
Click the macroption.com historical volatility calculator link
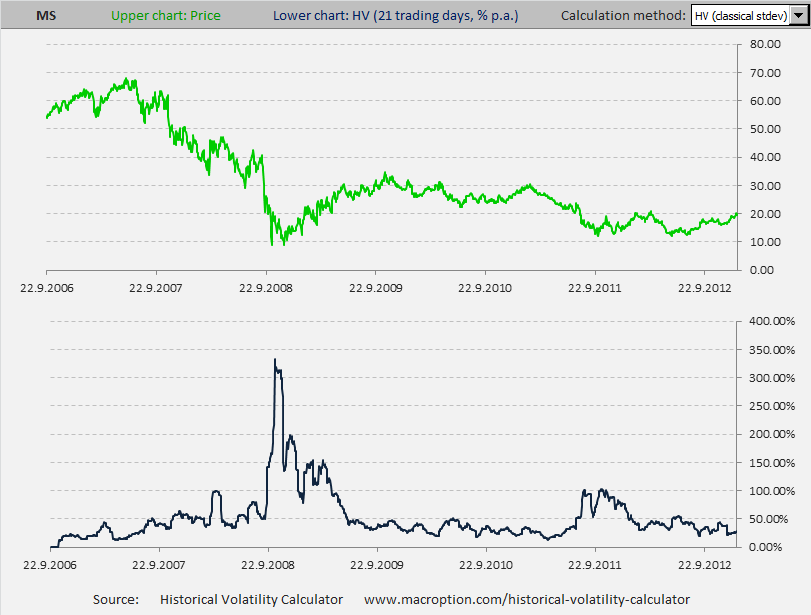[x=527, y=599]
